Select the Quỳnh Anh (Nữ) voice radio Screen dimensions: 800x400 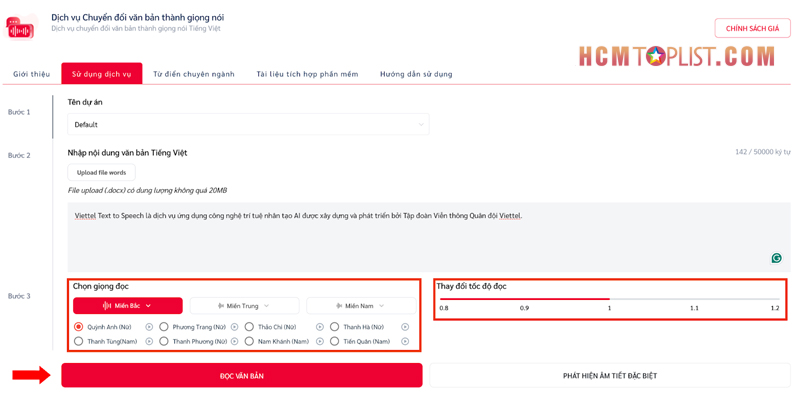(79, 327)
